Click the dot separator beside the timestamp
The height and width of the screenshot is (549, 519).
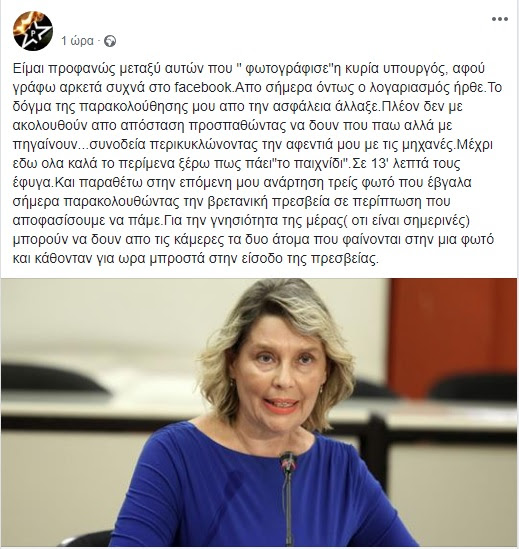click(x=99, y=41)
